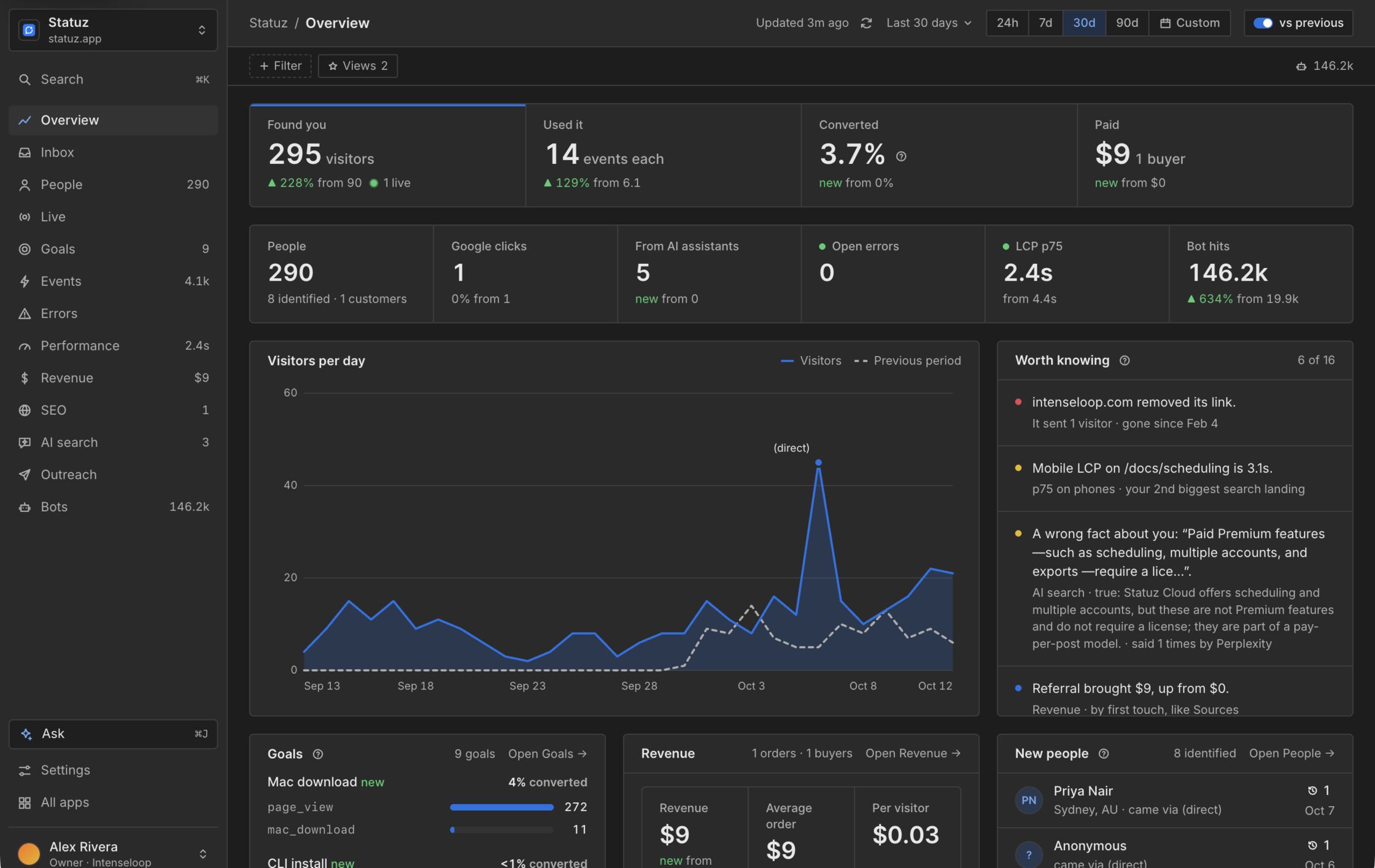Click the All apps grid icon
The width and height of the screenshot is (1375, 868).
tap(25, 803)
